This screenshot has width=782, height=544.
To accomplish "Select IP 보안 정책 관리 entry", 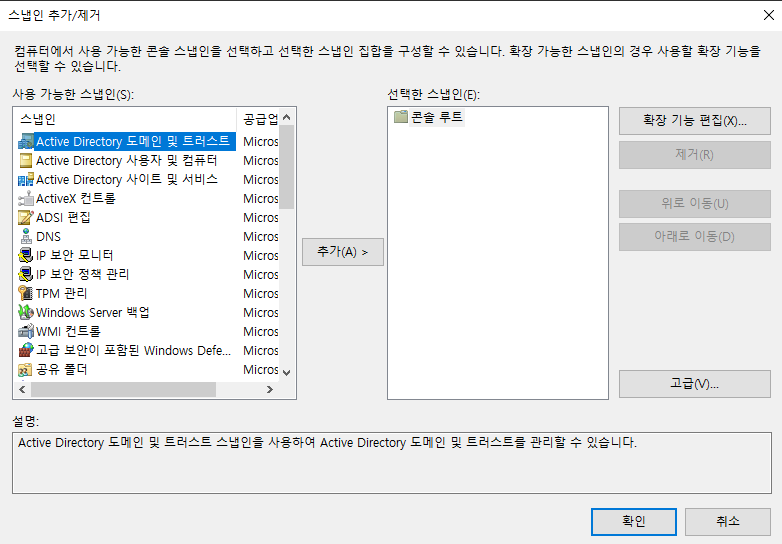I will (x=82, y=274).
